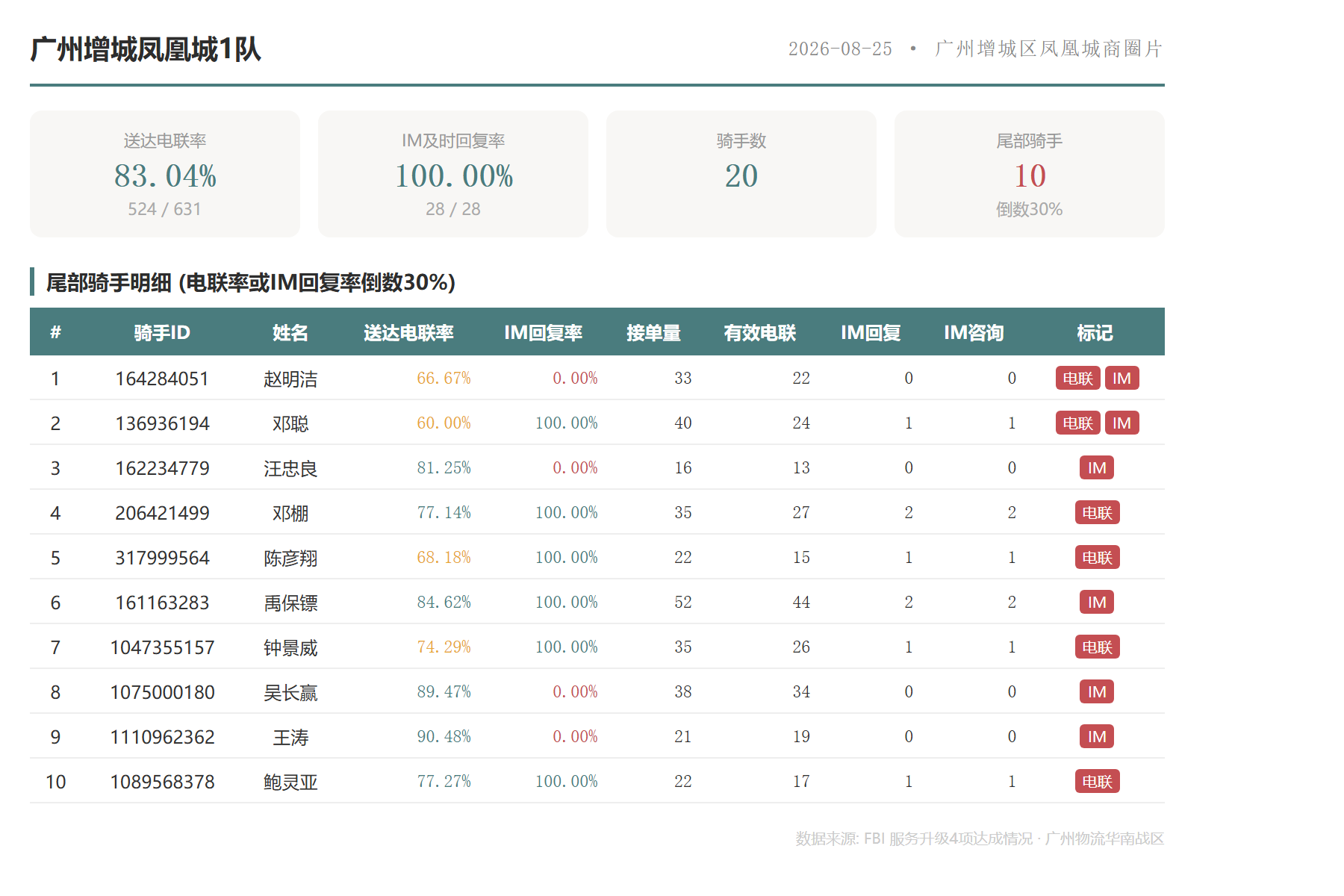Click the name 钟景威
The height and width of the screenshot is (896, 1344).
[290, 647]
